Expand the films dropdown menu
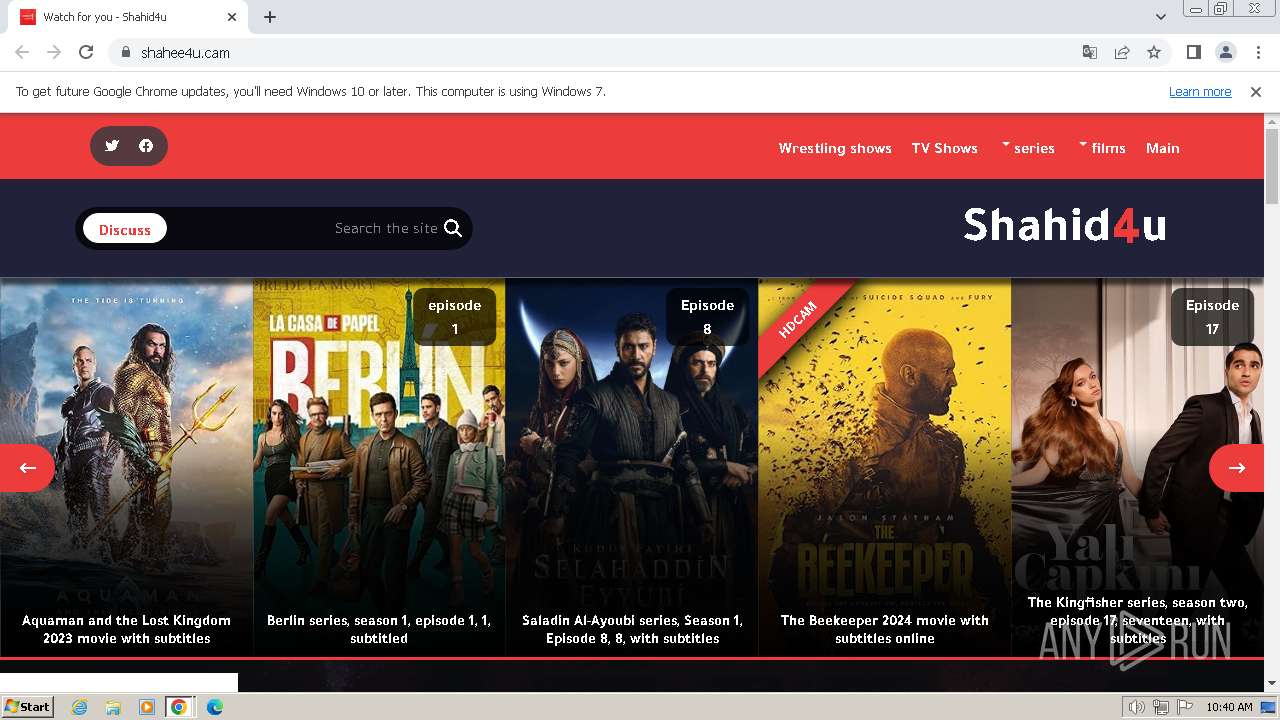Screen dimensions: 1280x720 pos(1102,148)
